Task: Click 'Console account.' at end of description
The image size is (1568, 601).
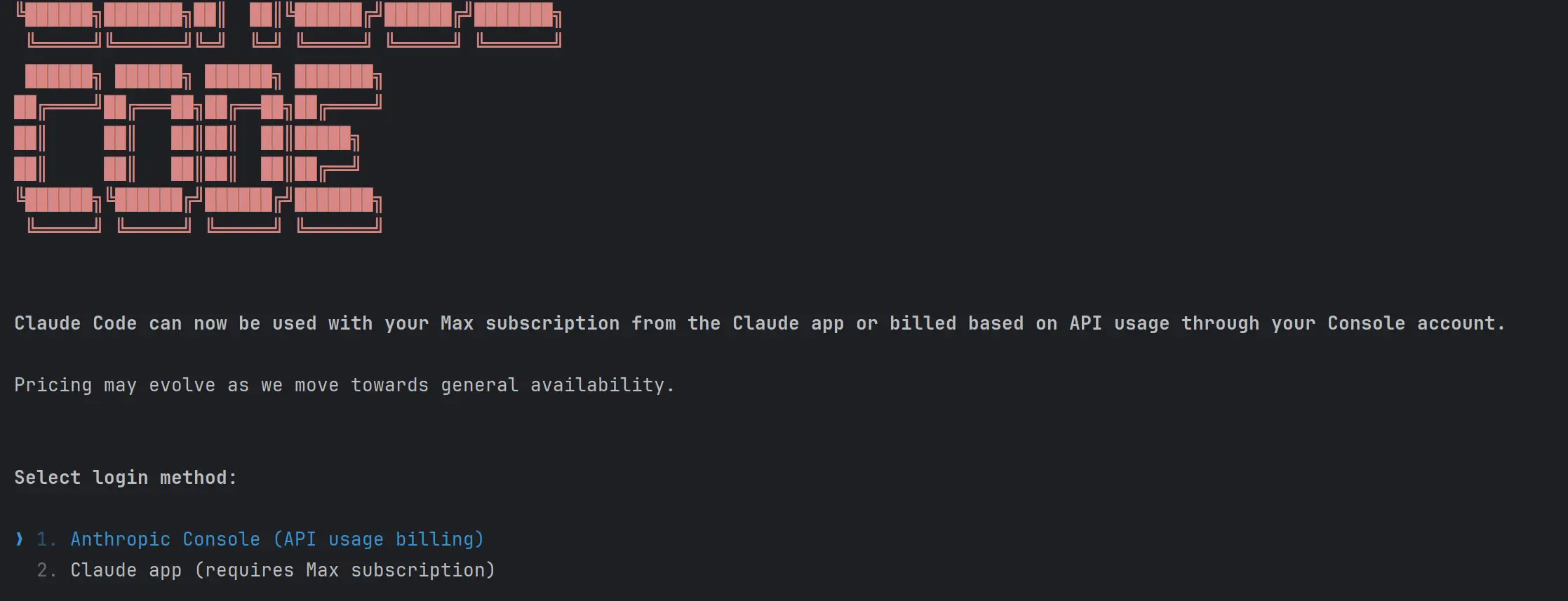Action: 1416,323
